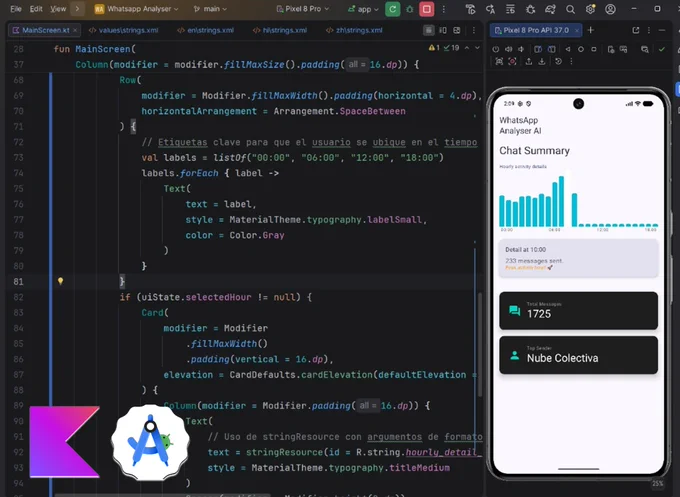680x497 pixels.
Task: Go to previous highlighted problem arrow
Action: (467, 48)
